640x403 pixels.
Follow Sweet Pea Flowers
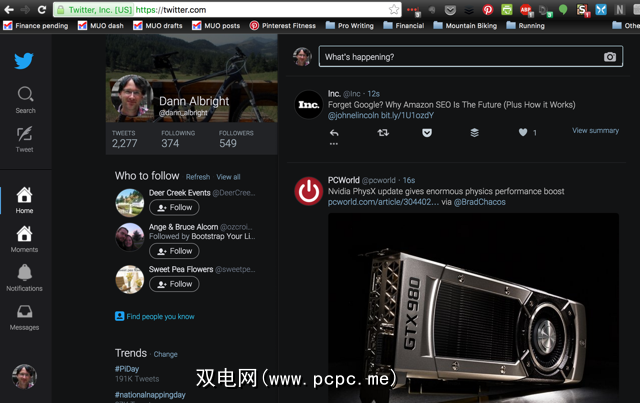pos(174,284)
